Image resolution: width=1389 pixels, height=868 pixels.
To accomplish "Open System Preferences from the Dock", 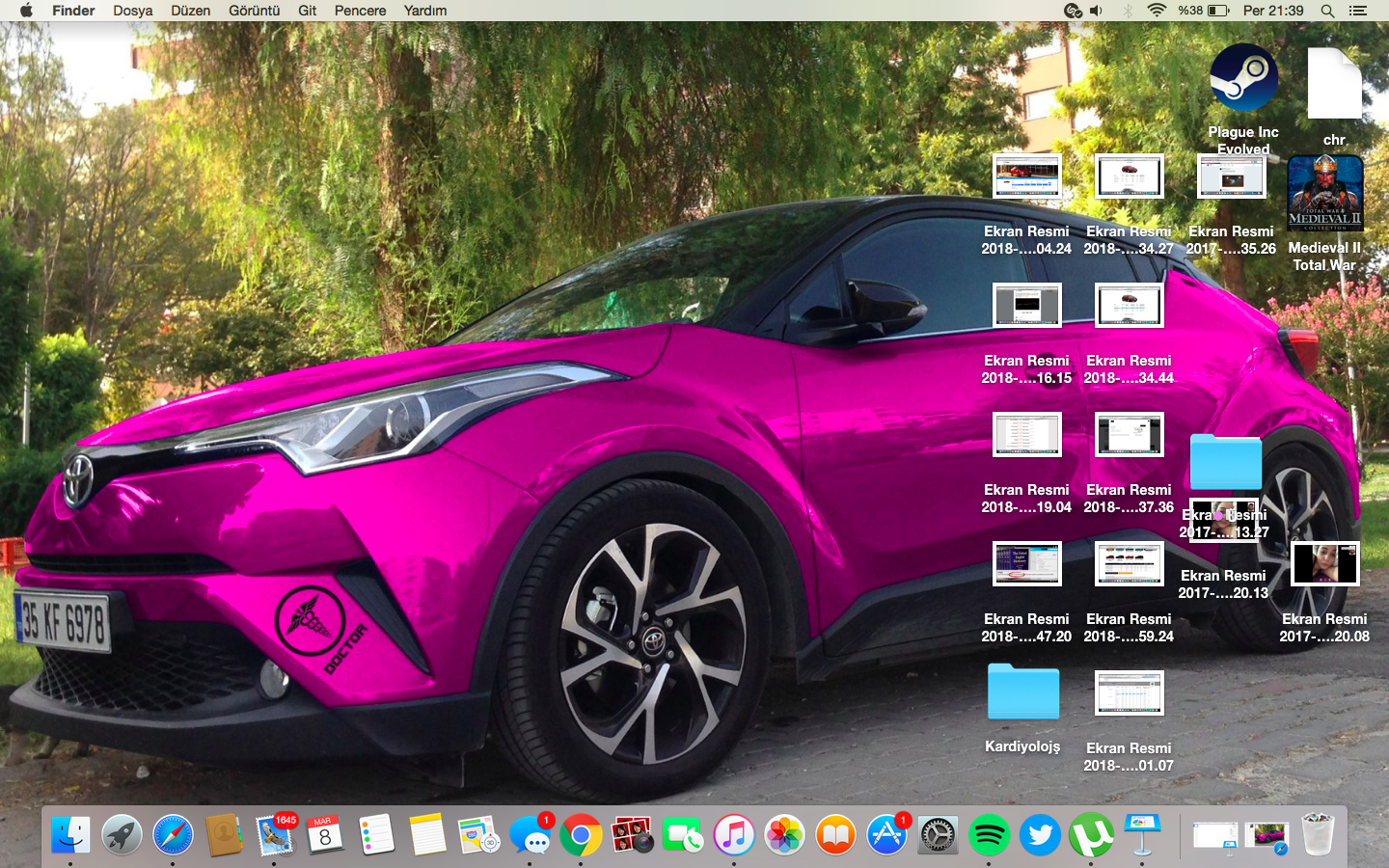I will click(x=938, y=834).
